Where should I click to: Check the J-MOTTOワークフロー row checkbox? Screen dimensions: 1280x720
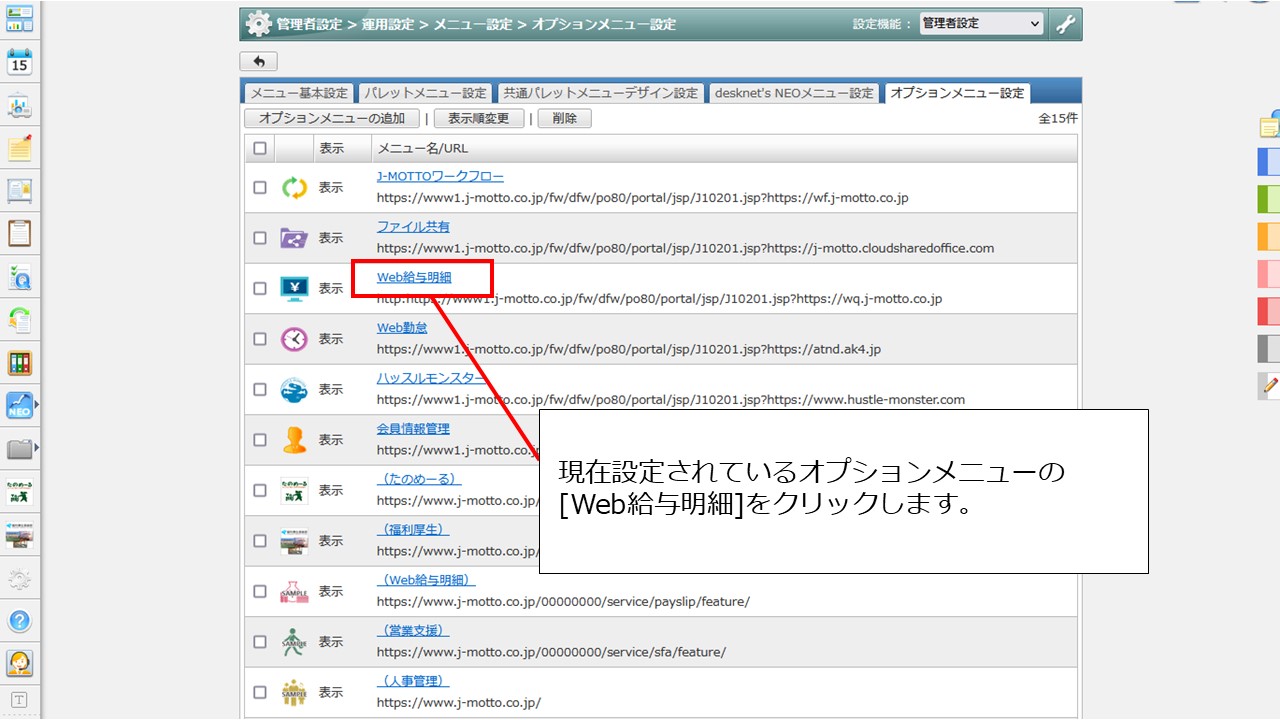pyautogui.click(x=260, y=187)
